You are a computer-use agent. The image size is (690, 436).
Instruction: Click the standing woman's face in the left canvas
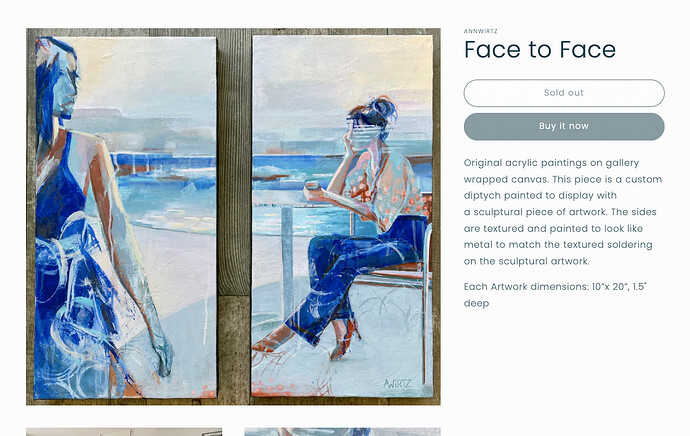tap(65, 92)
